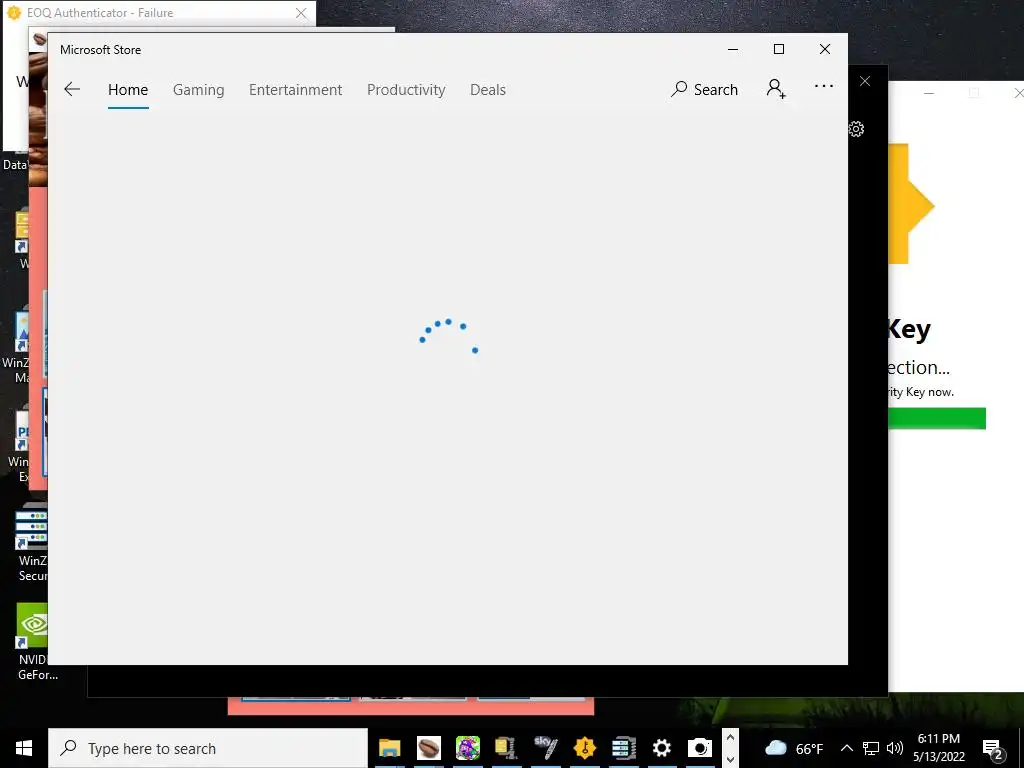Open Search in Microsoft Store
Image resolution: width=1024 pixels, height=768 pixels.
pyautogui.click(x=704, y=89)
